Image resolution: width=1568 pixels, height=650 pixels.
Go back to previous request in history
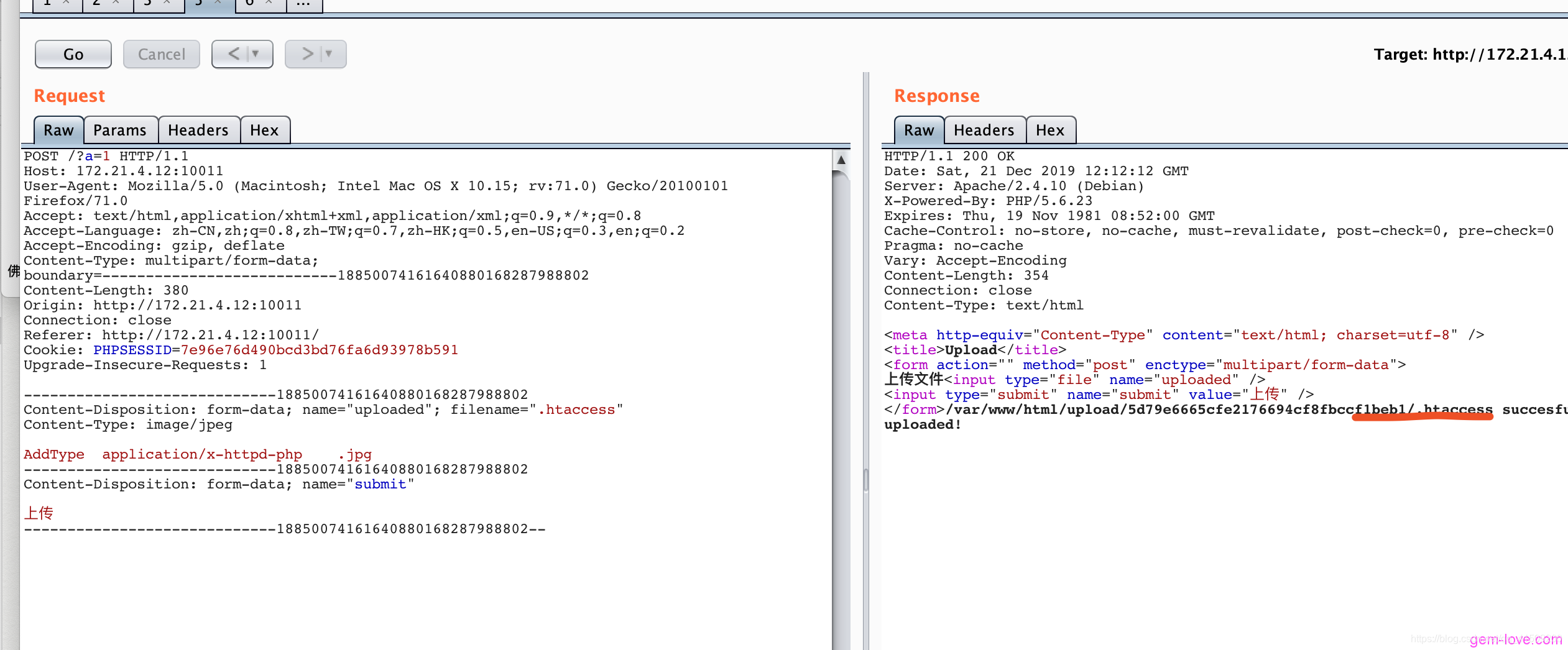[233, 54]
